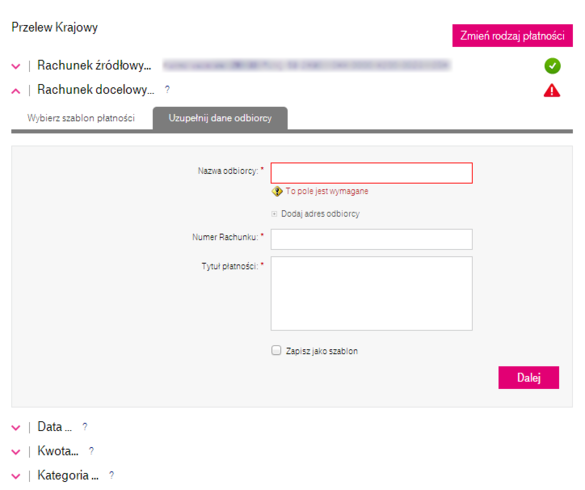Viewport: 585px width, 490px height.
Task: Click the green checkmark status icon
Action: click(552, 66)
